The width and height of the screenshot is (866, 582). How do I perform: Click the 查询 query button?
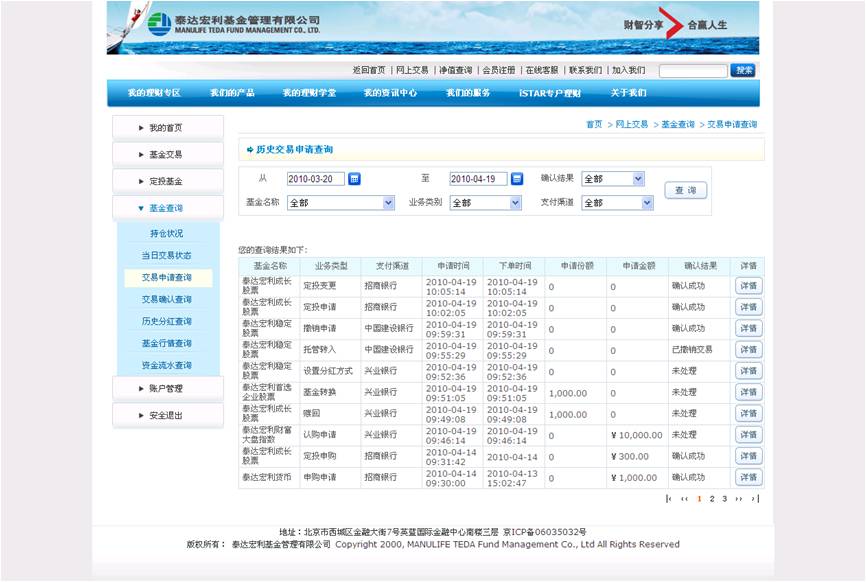685,191
